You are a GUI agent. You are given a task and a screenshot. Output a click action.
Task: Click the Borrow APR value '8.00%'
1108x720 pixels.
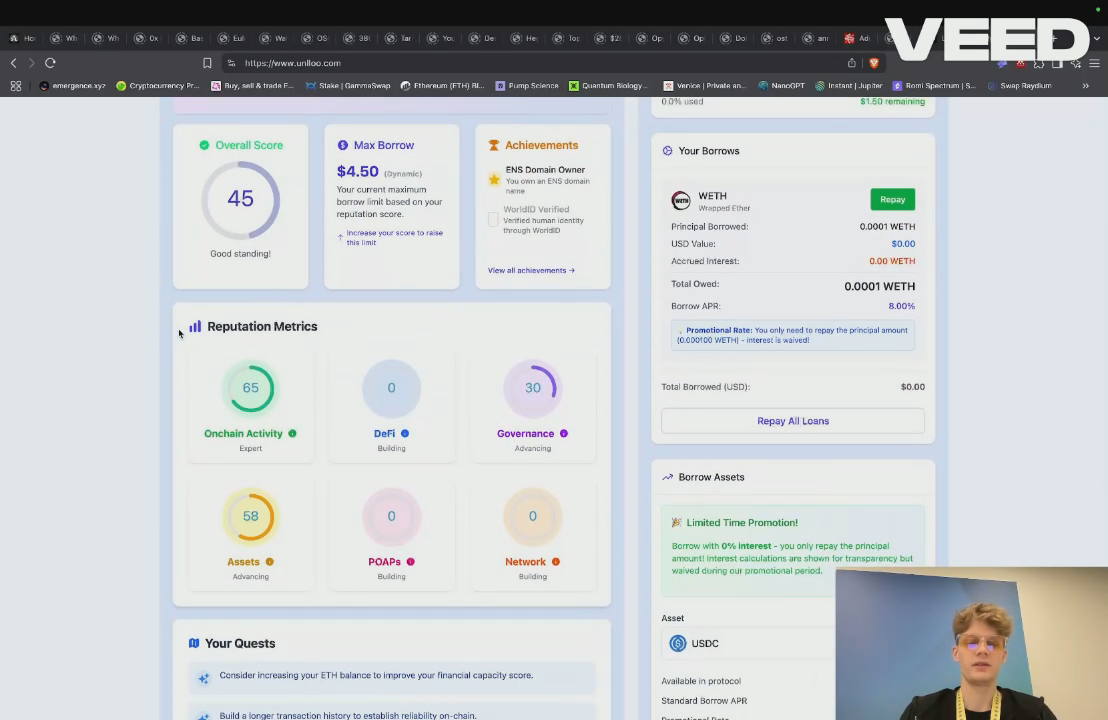(x=902, y=306)
